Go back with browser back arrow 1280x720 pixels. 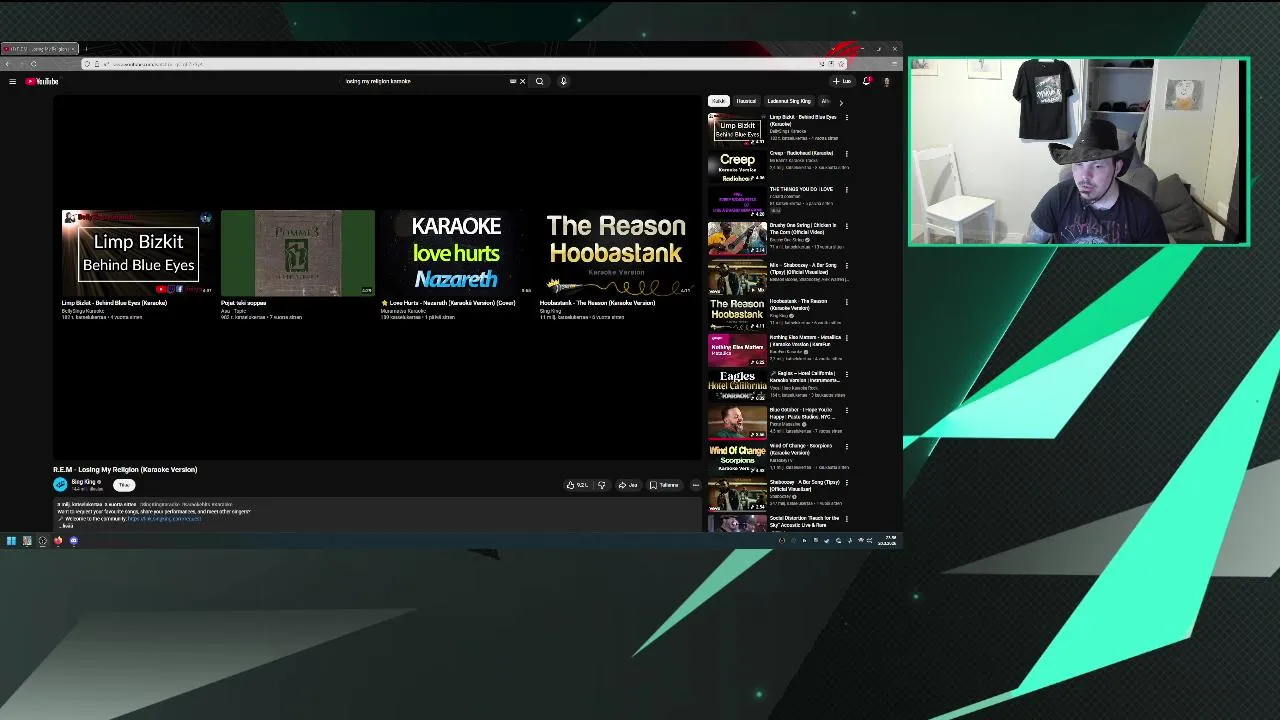point(8,64)
